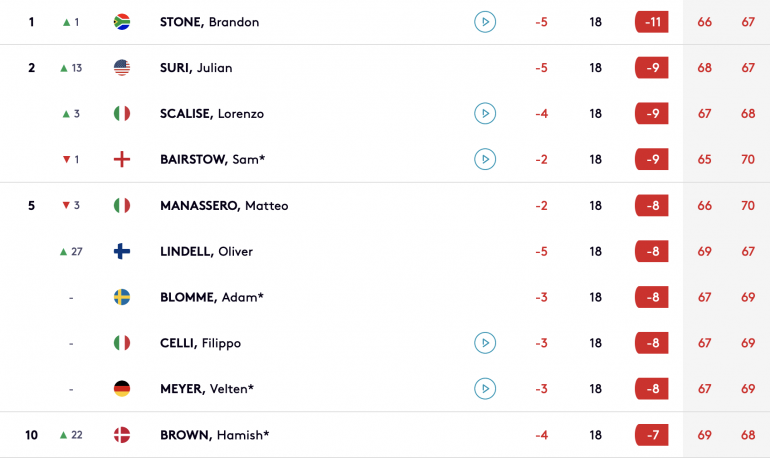Click the England flag beside Bairstow
The height and width of the screenshot is (458, 770).
pos(122,159)
